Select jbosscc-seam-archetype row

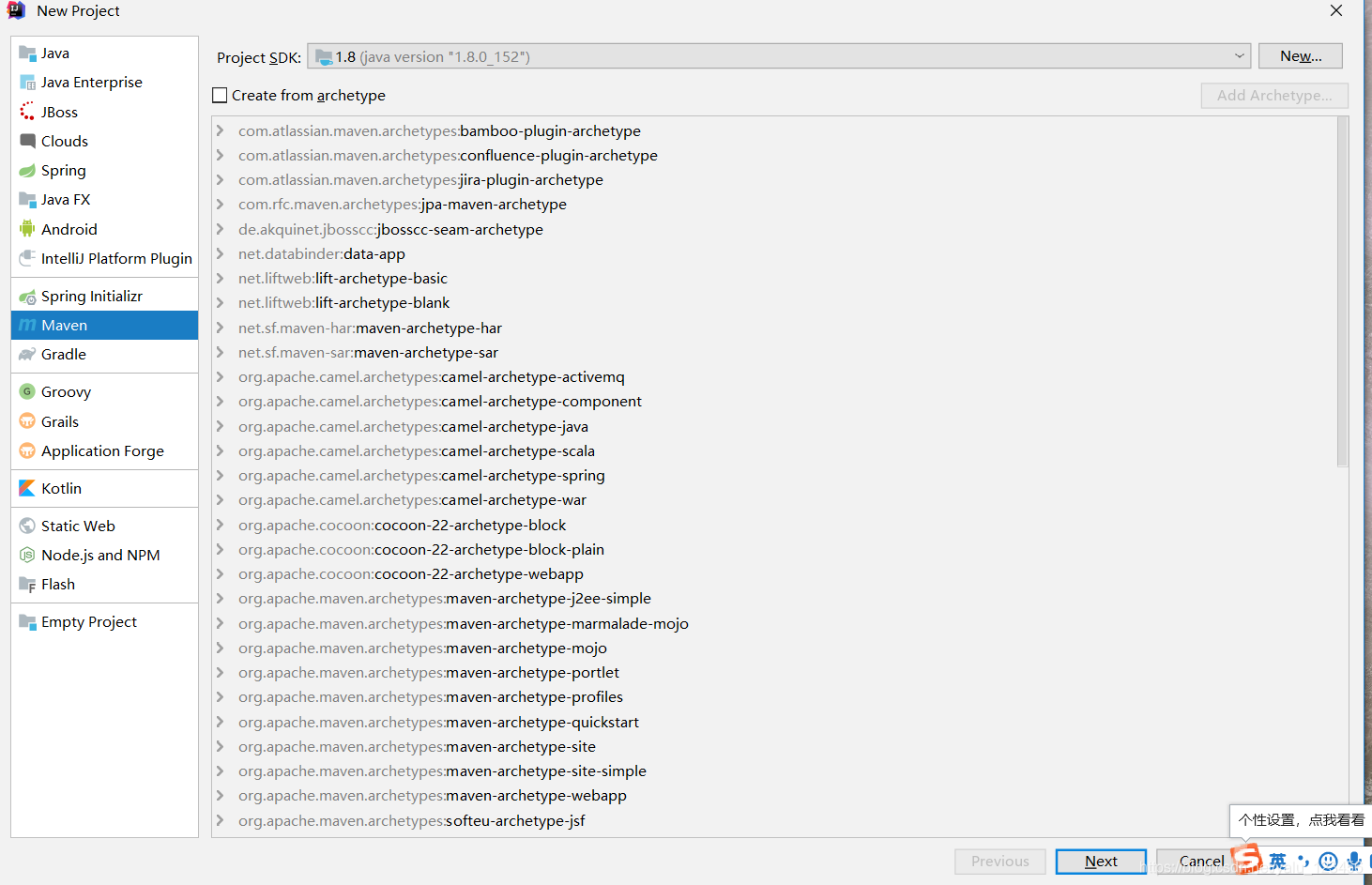point(775,229)
